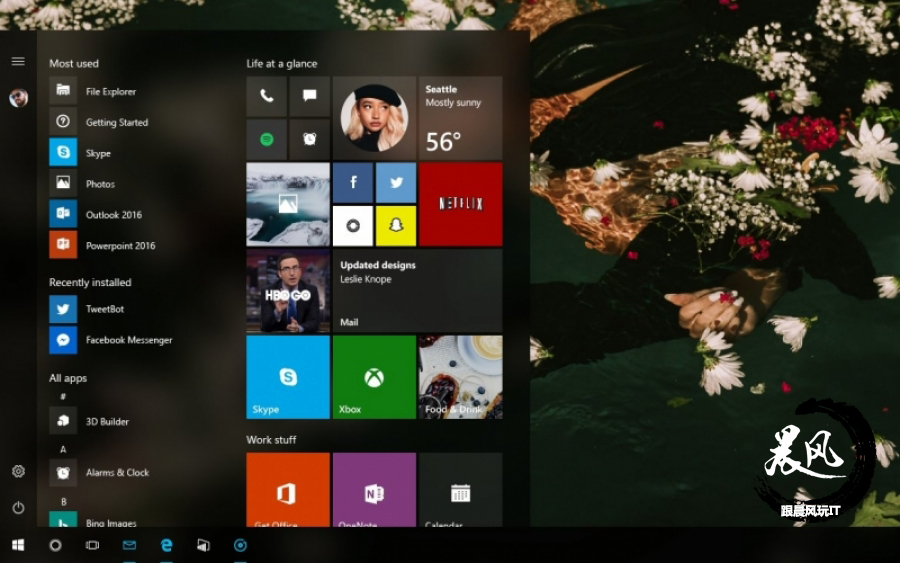The height and width of the screenshot is (563, 900).
Task: Open Facebook Messenger app
Action: click(110, 340)
